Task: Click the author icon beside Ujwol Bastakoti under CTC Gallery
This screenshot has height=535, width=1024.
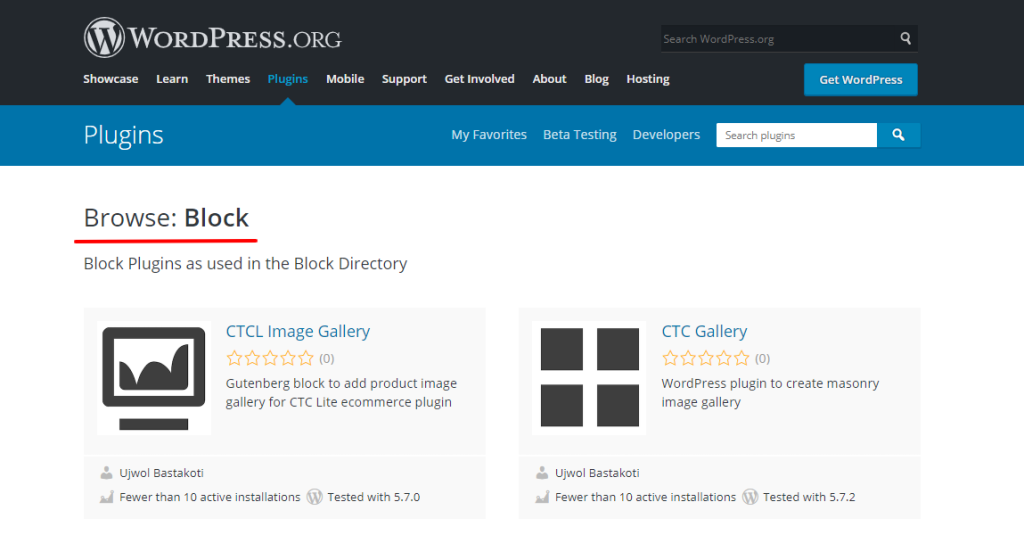Action: 541,472
